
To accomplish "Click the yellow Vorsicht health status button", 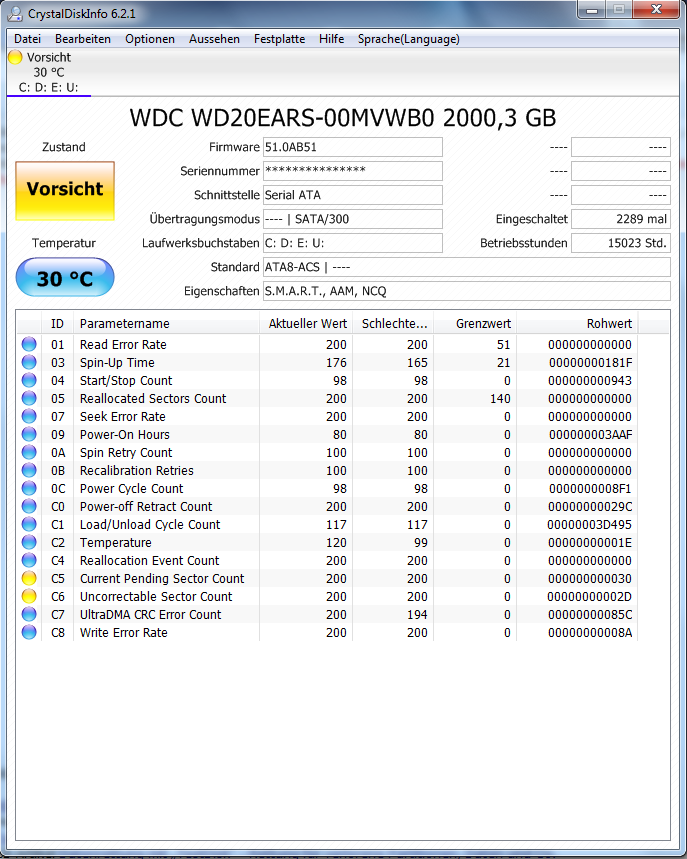I will (65, 191).
